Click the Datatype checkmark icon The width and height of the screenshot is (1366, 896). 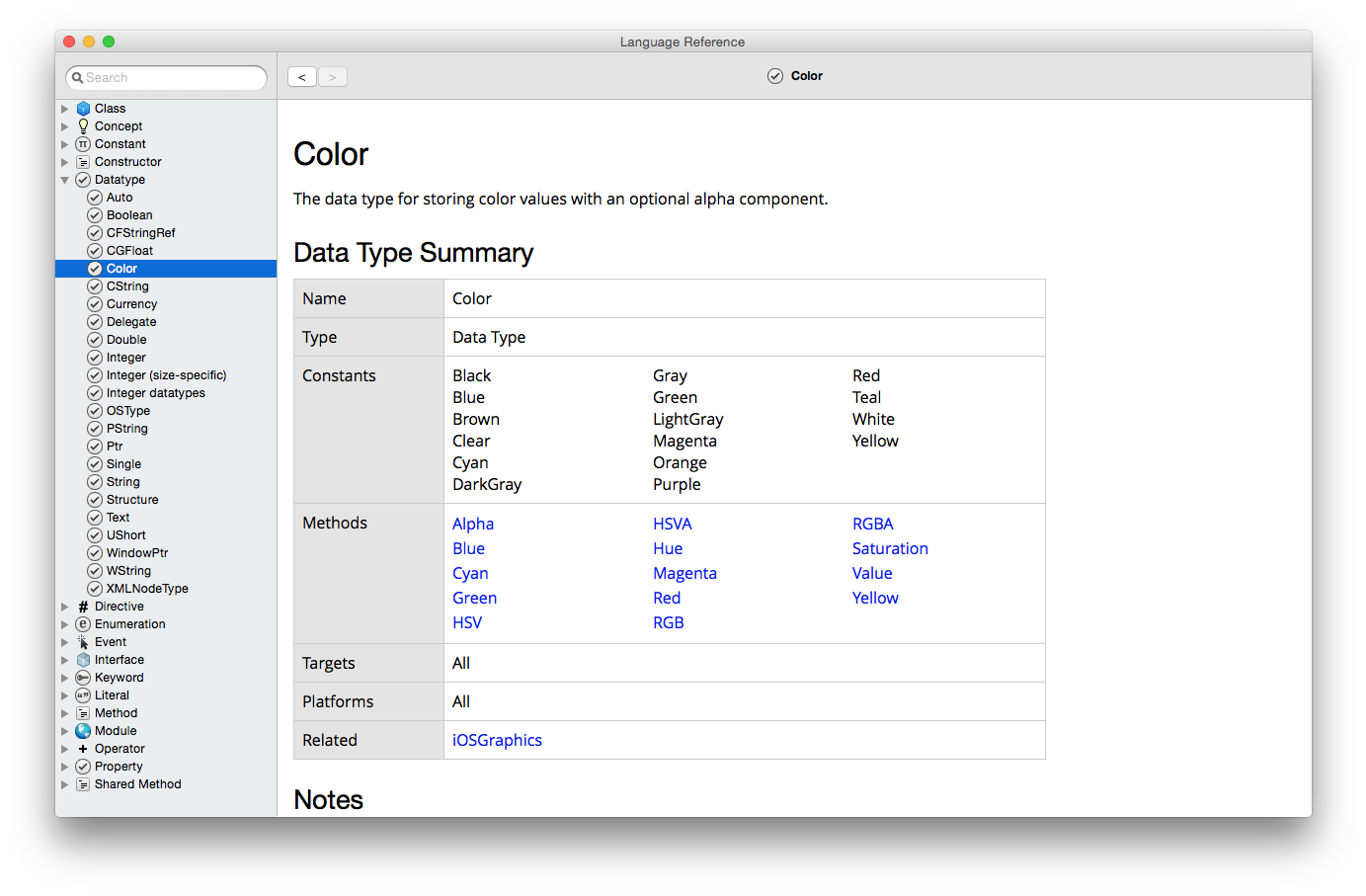tap(83, 180)
